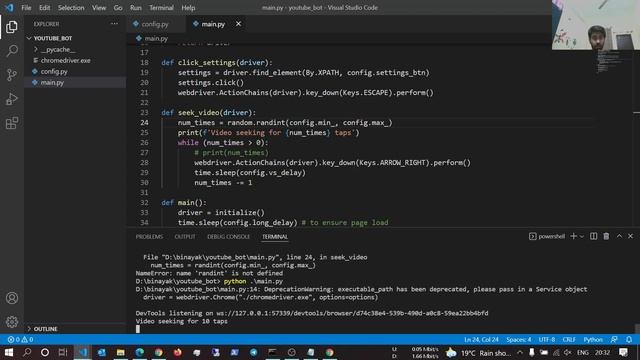Place cursor on line 24 num_times code

coord(284,122)
